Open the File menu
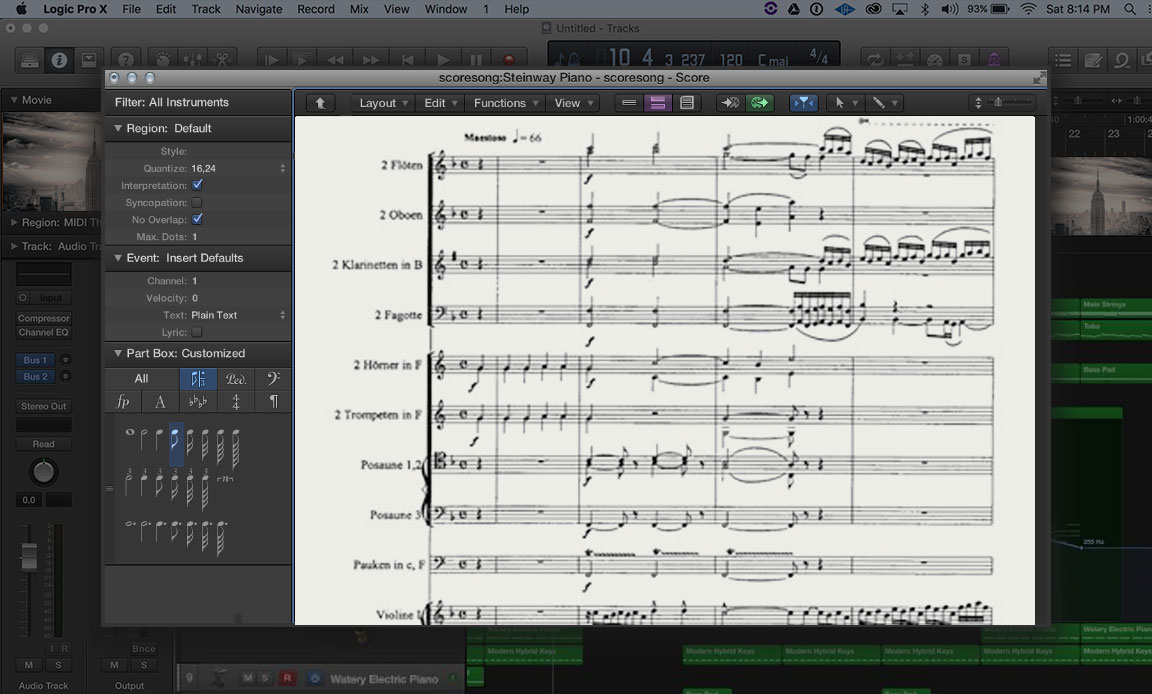 [132, 9]
